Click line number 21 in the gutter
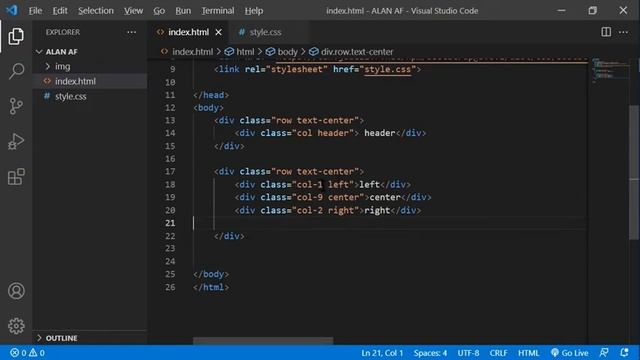This screenshot has height=360, width=640. point(170,223)
